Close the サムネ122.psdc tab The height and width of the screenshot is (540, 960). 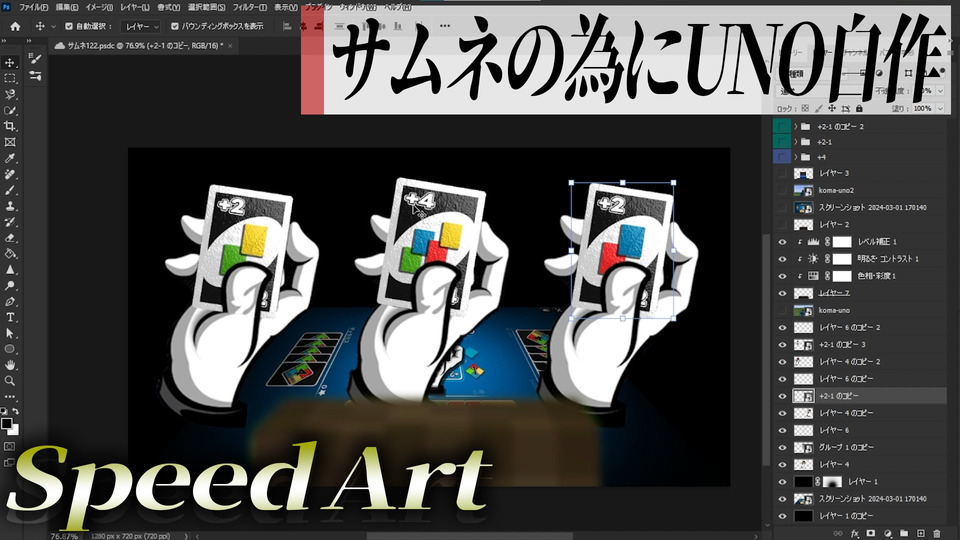point(230,46)
